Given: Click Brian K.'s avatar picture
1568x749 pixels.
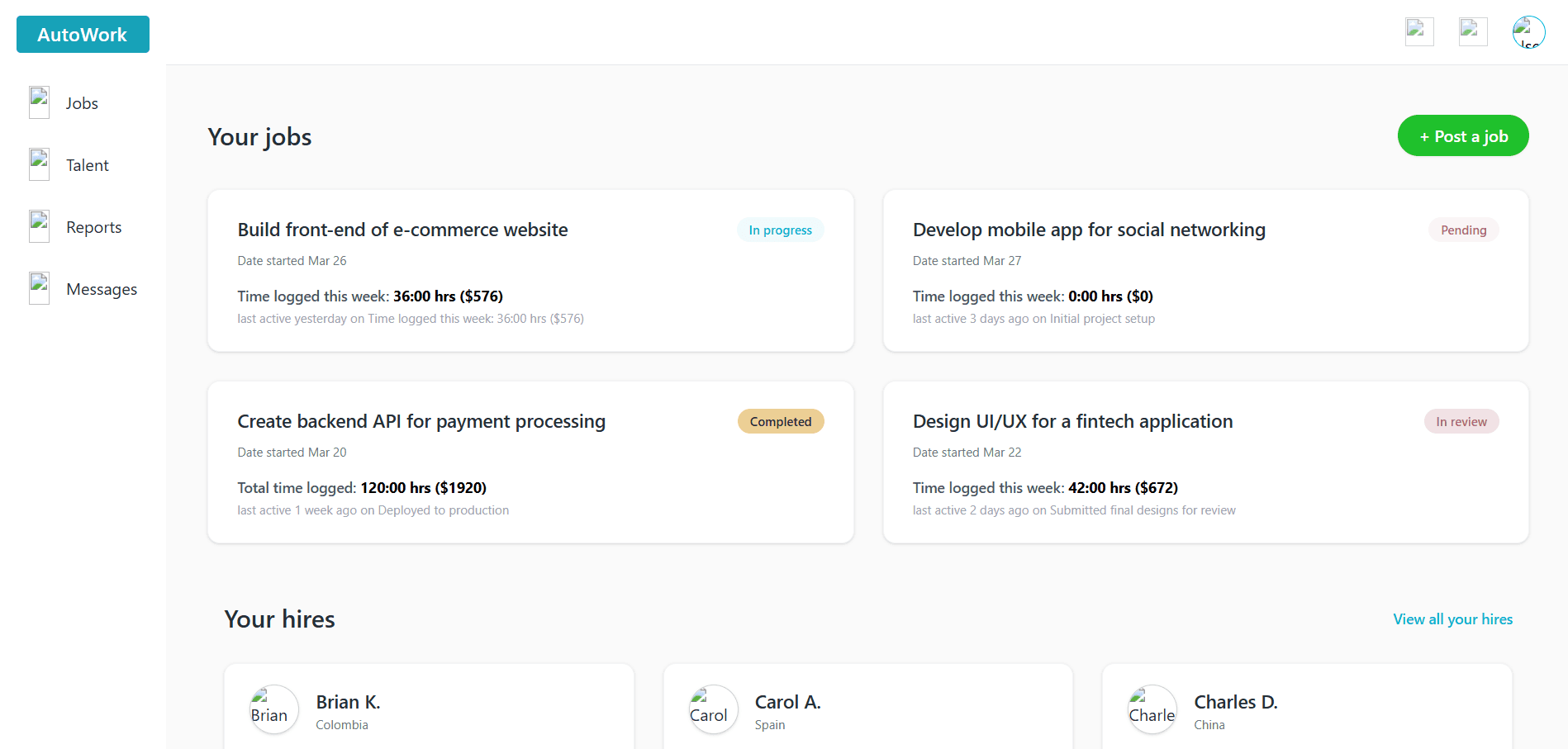Looking at the screenshot, I should coord(274,709).
